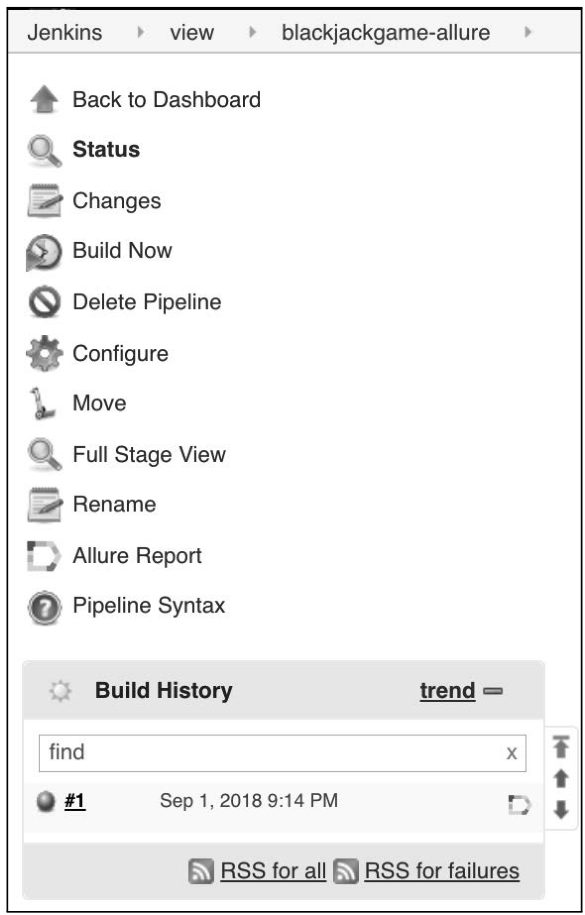Open build #1 link

pos(75,801)
